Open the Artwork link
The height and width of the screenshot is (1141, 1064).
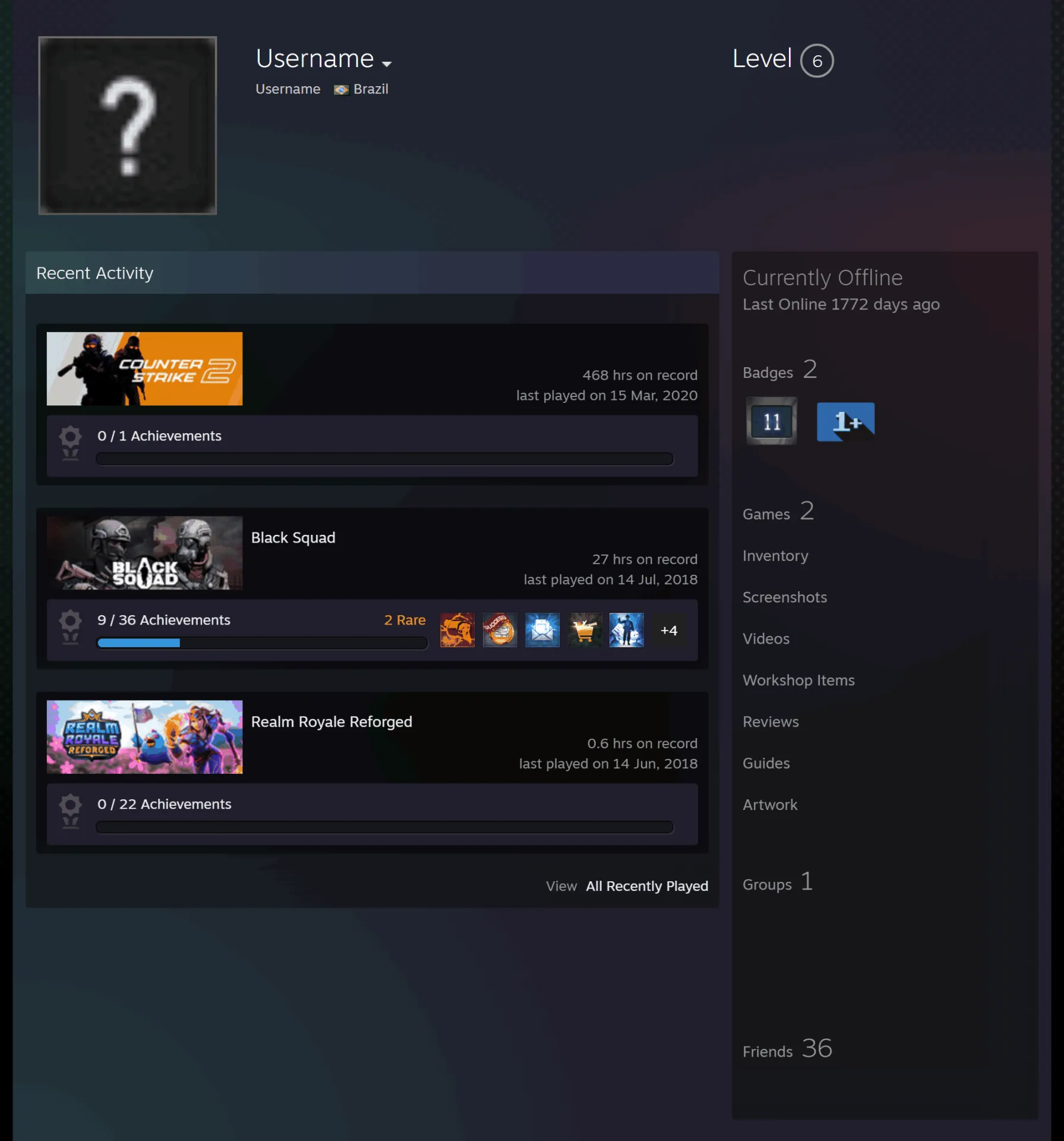(770, 805)
